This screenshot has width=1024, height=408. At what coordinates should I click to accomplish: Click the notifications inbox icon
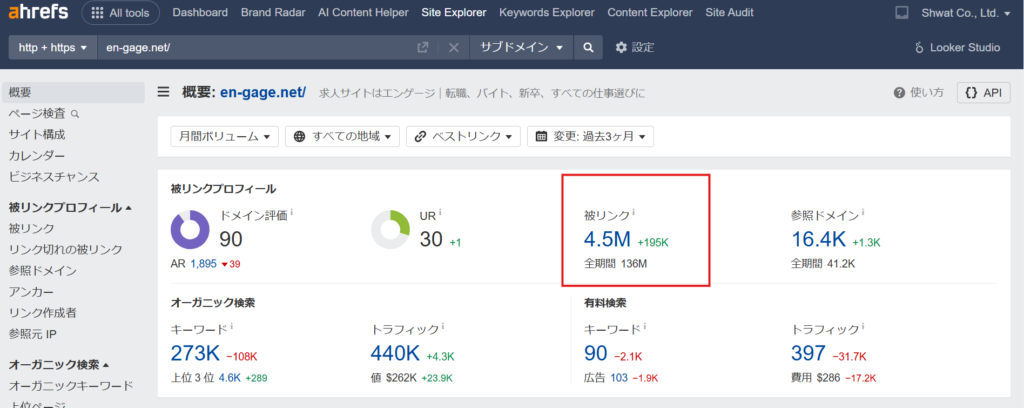coord(902,12)
